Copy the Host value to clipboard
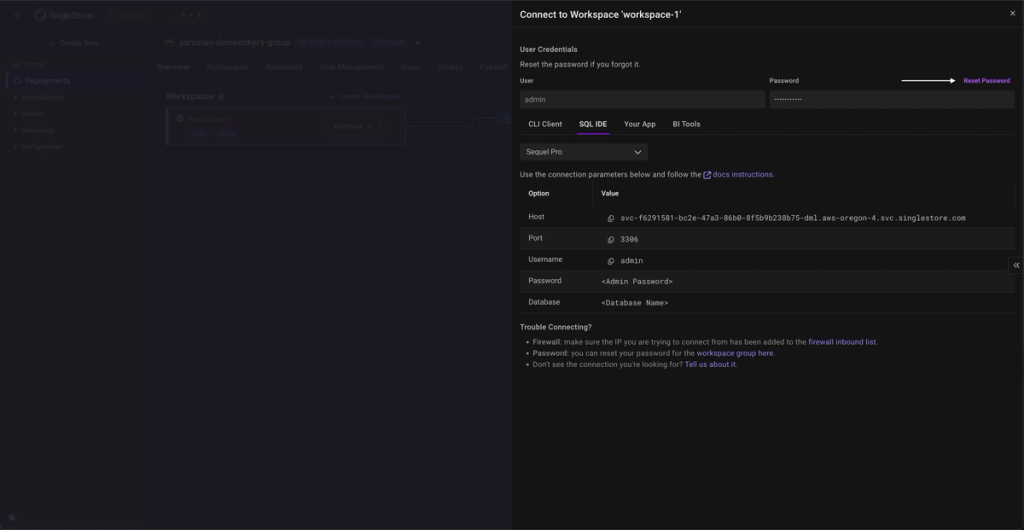The height and width of the screenshot is (530, 1024). click(611, 218)
